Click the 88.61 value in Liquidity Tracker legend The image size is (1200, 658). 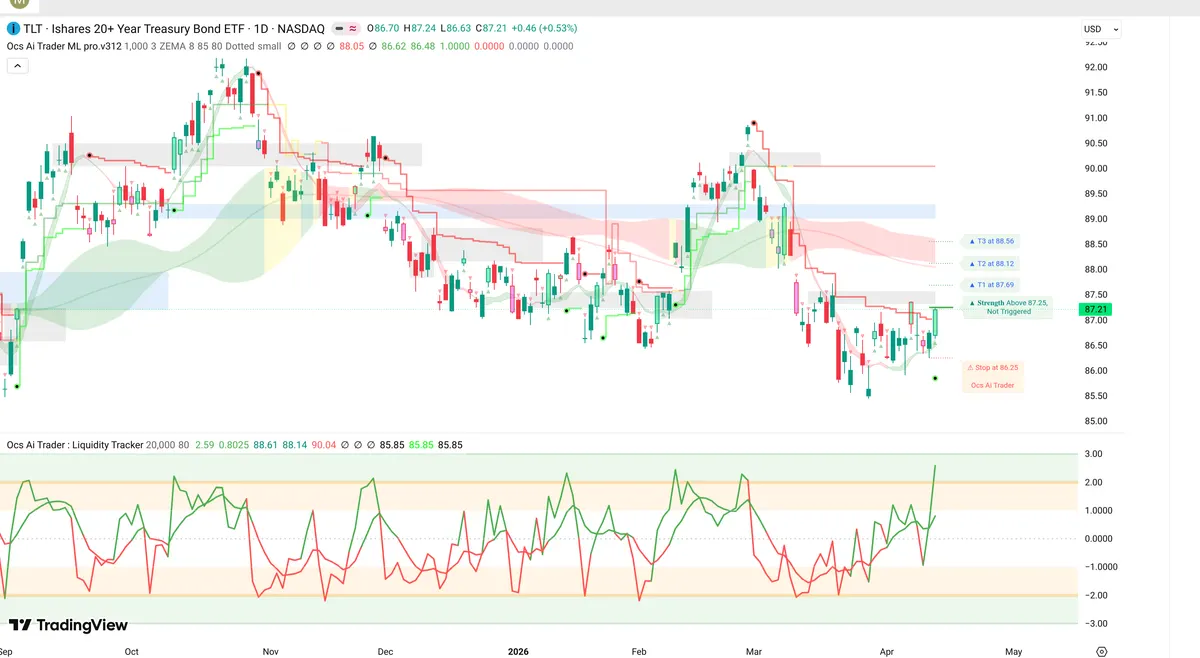[x=267, y=444]
